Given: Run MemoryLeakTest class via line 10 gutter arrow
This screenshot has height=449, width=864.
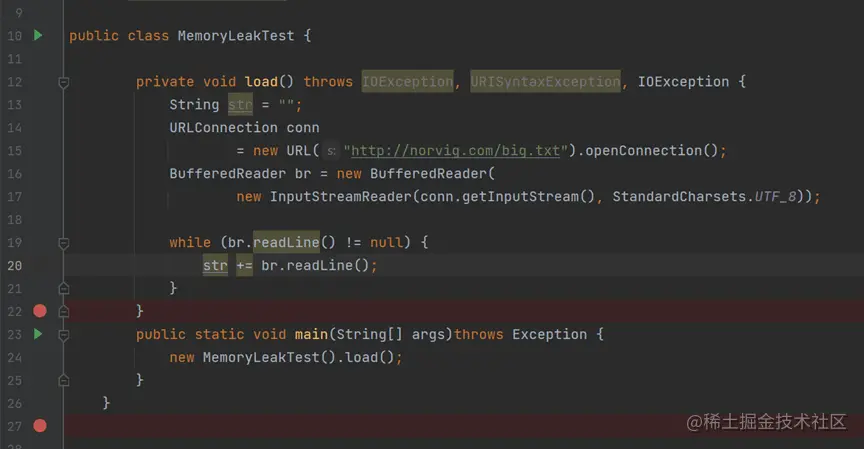Looking at the screenshot, I should coord(38,35).
